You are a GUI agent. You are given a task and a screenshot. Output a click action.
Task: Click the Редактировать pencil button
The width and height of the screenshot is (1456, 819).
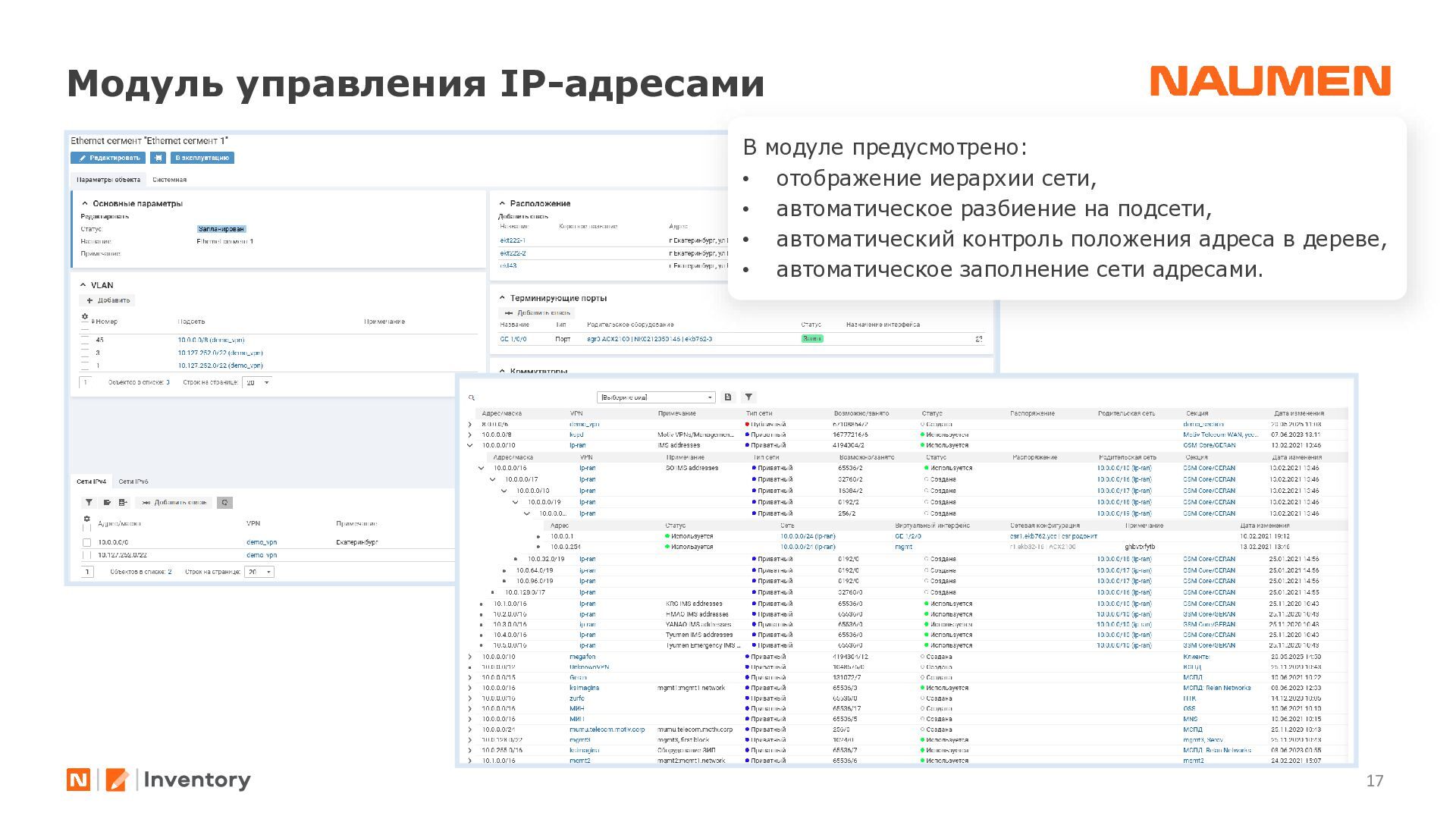click(108, 158)
